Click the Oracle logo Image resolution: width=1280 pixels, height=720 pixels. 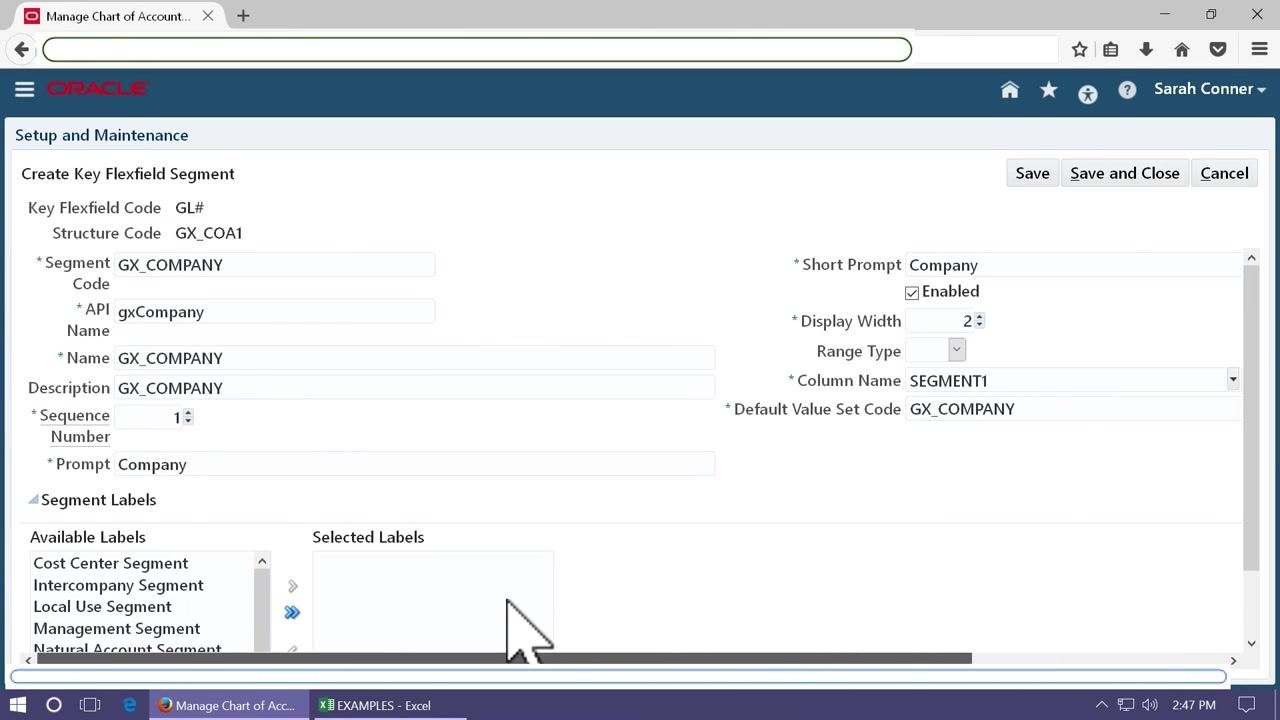pos(98,89)
